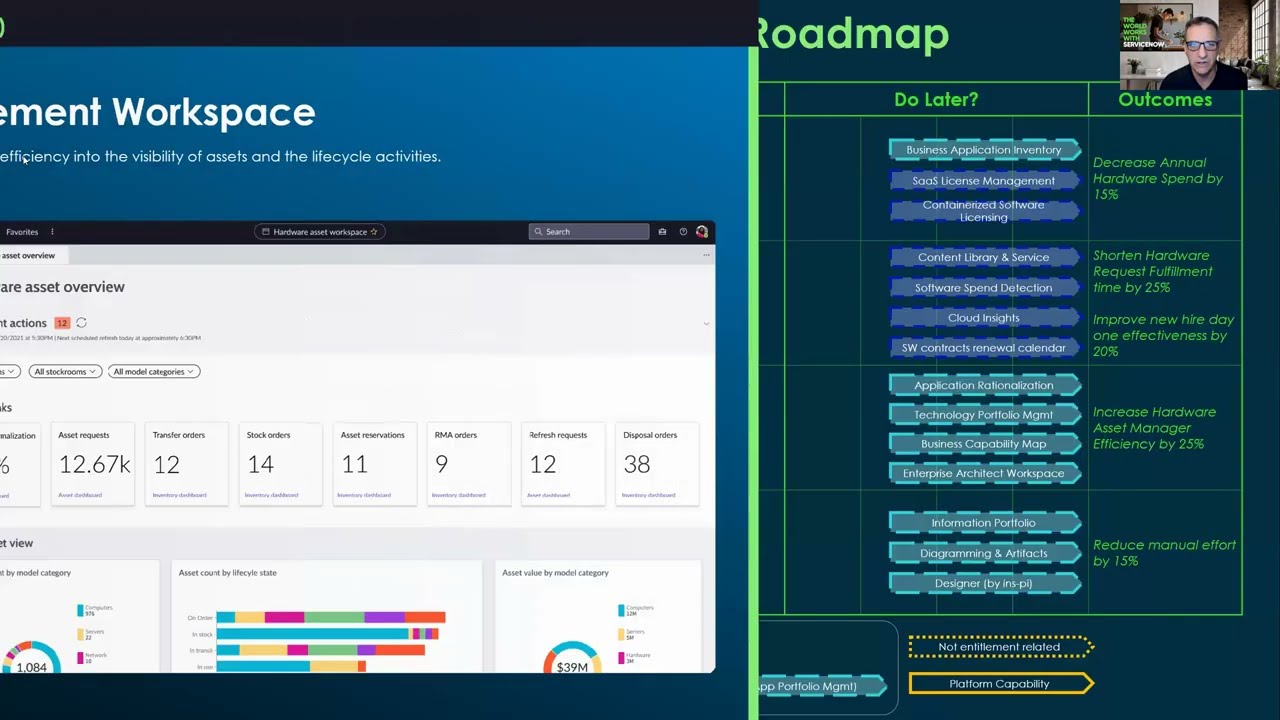
Task: Click into the Search field
Action: coord(589,232)
